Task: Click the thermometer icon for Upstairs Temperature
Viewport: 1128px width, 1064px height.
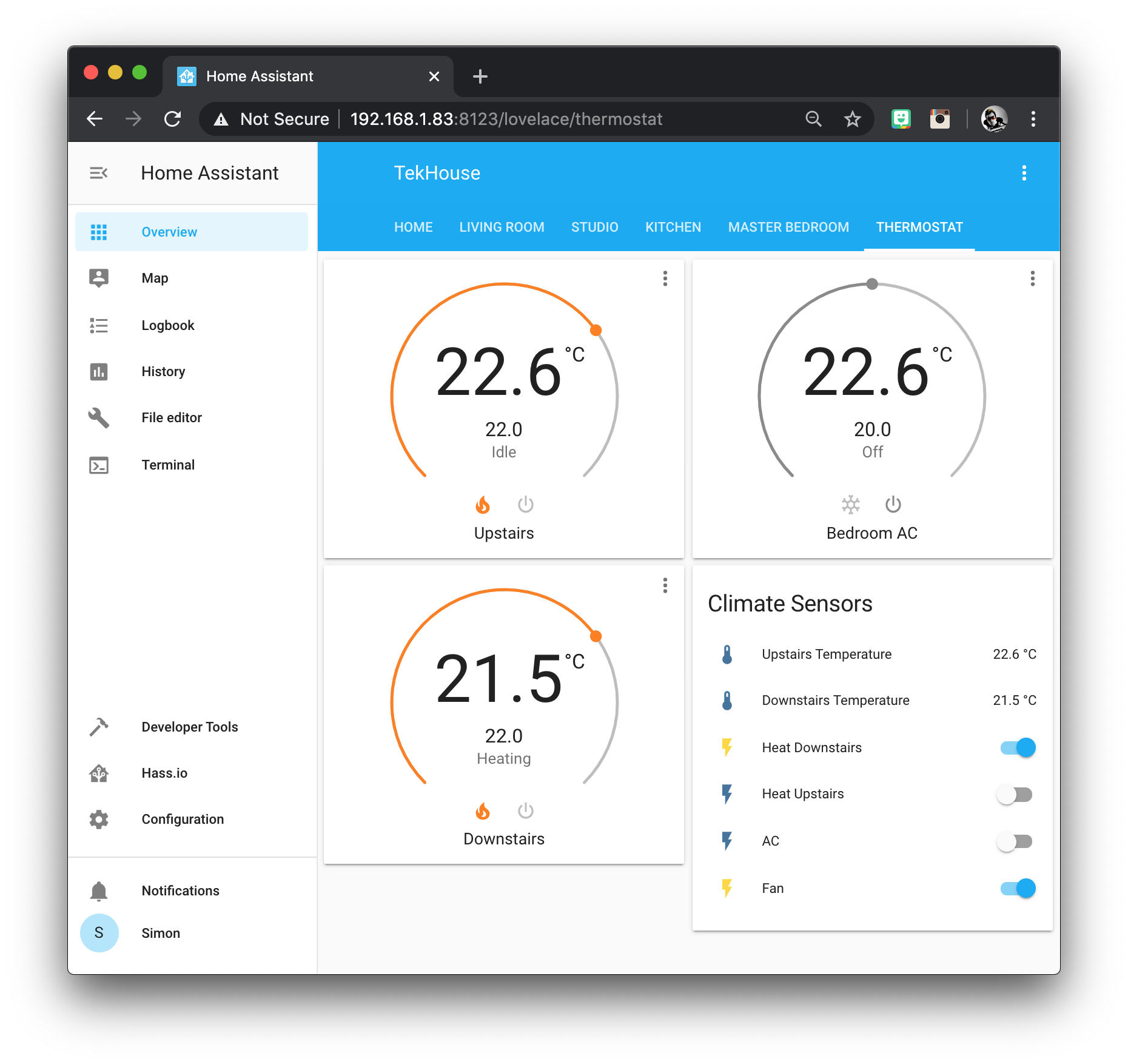Action: coord(727,655)
